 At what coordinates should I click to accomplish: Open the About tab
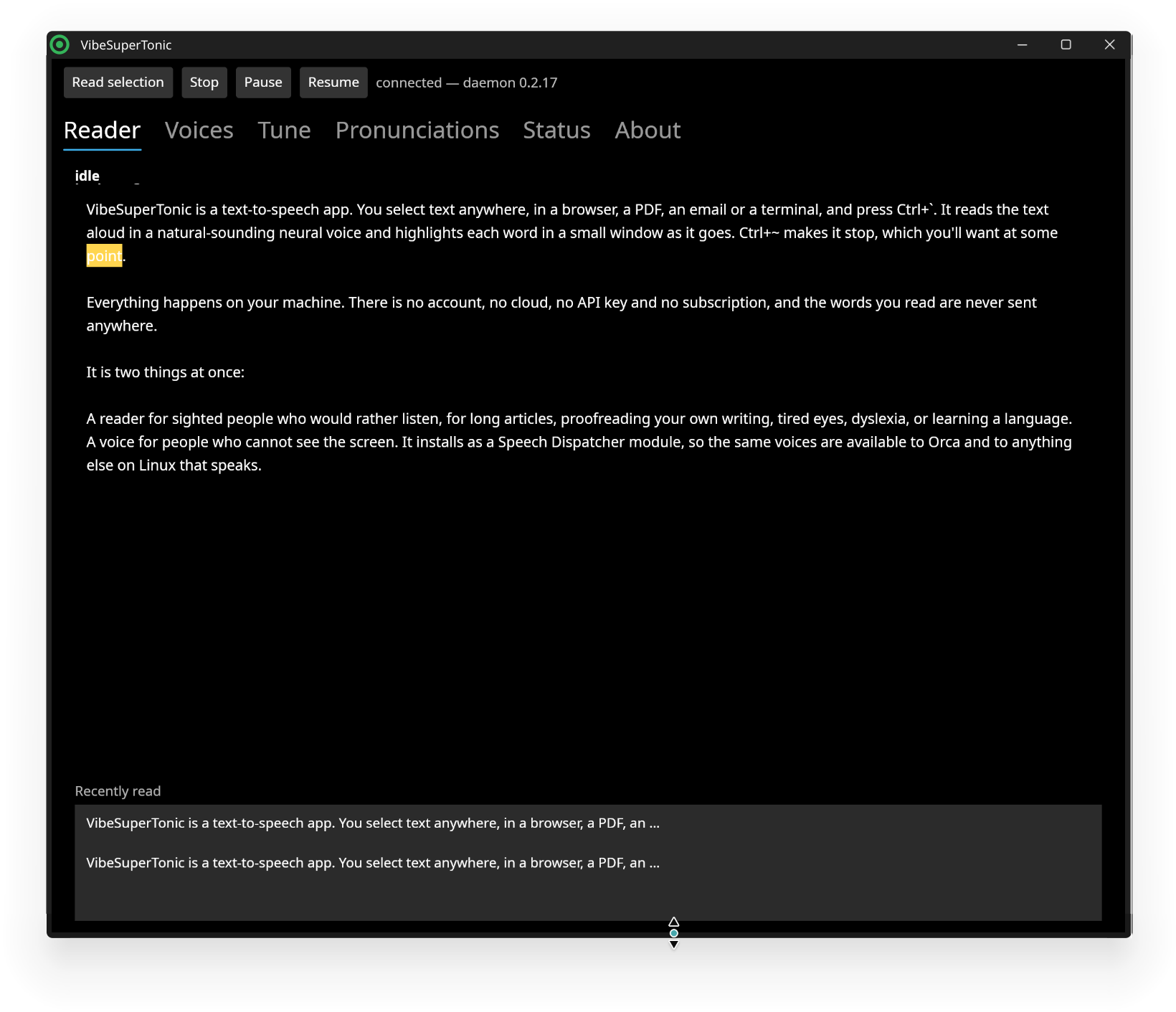coord(648,131)
